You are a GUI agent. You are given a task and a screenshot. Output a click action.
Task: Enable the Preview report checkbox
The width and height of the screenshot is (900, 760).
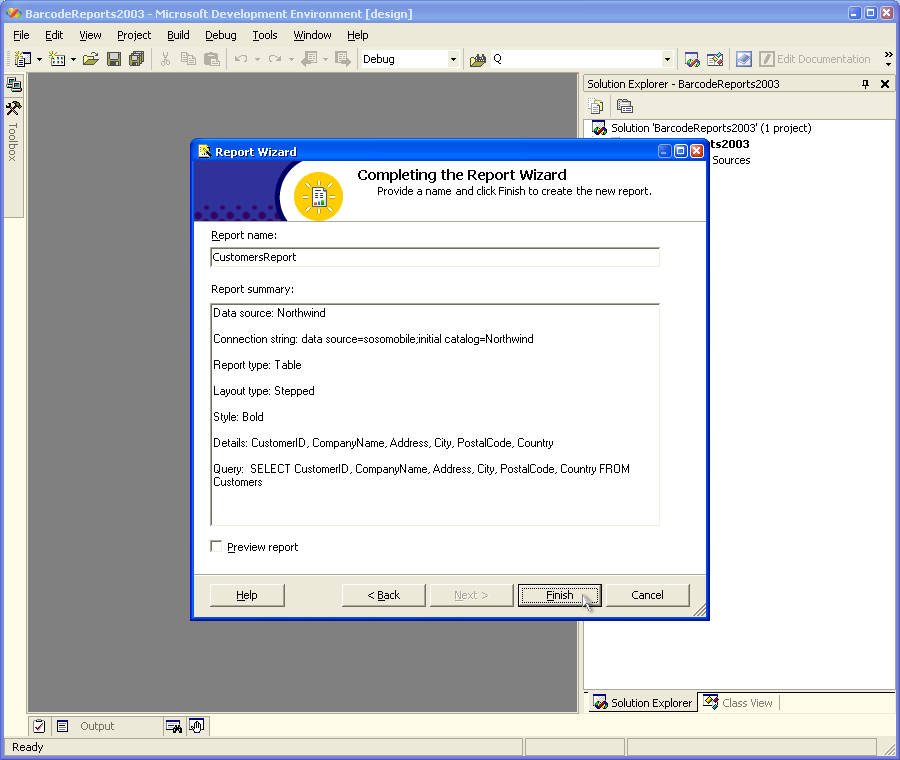pos(217,547)
